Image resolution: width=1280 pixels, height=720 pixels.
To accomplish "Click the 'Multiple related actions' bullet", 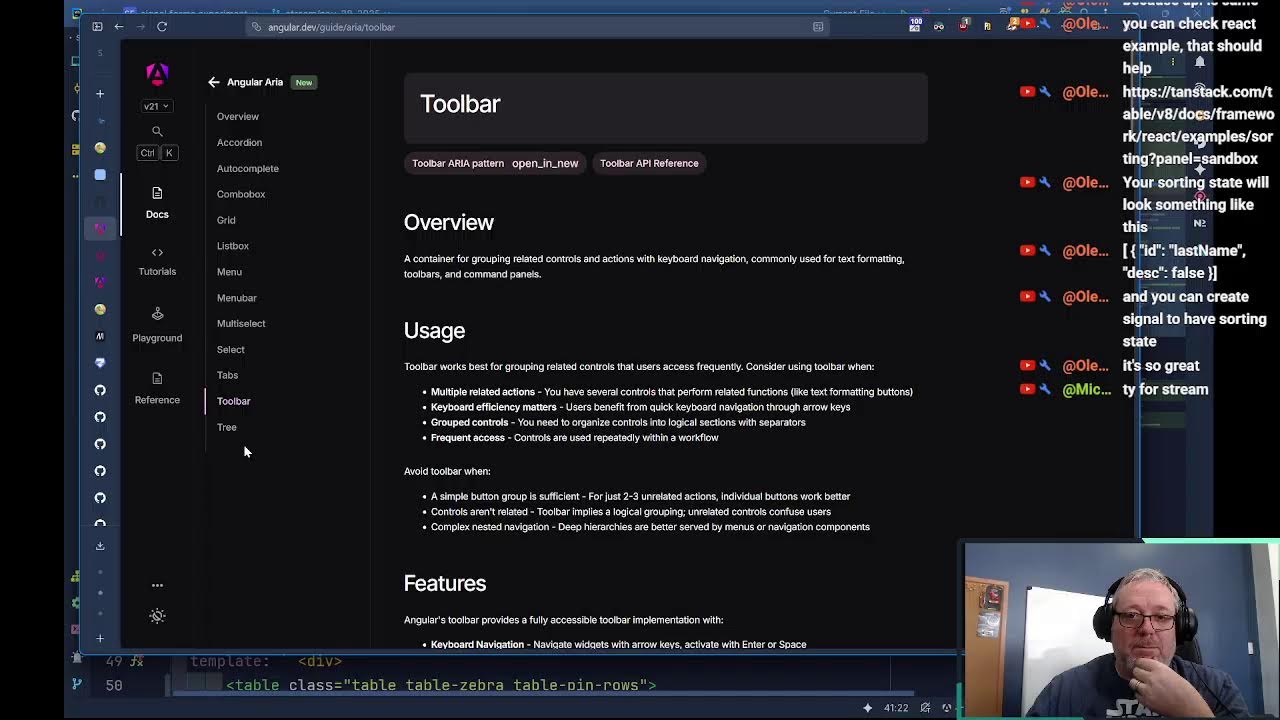I will (x=672, y=392).
